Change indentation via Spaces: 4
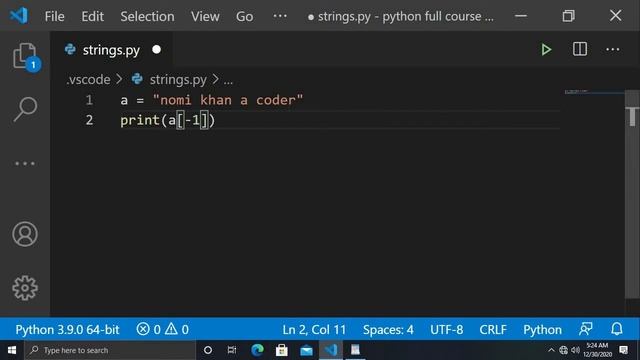 (388, 329)
